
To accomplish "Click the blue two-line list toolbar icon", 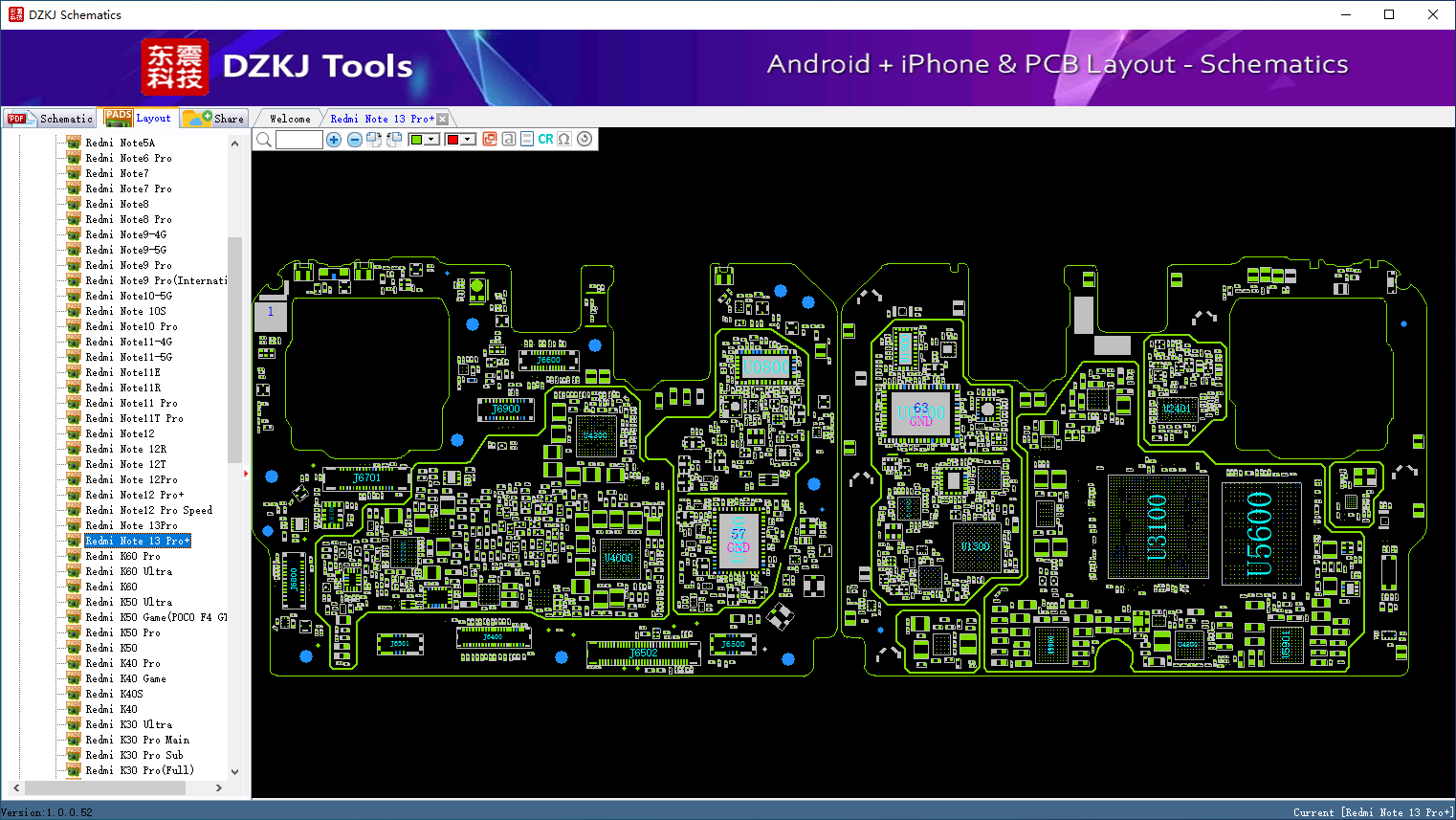I will (527, 139).
